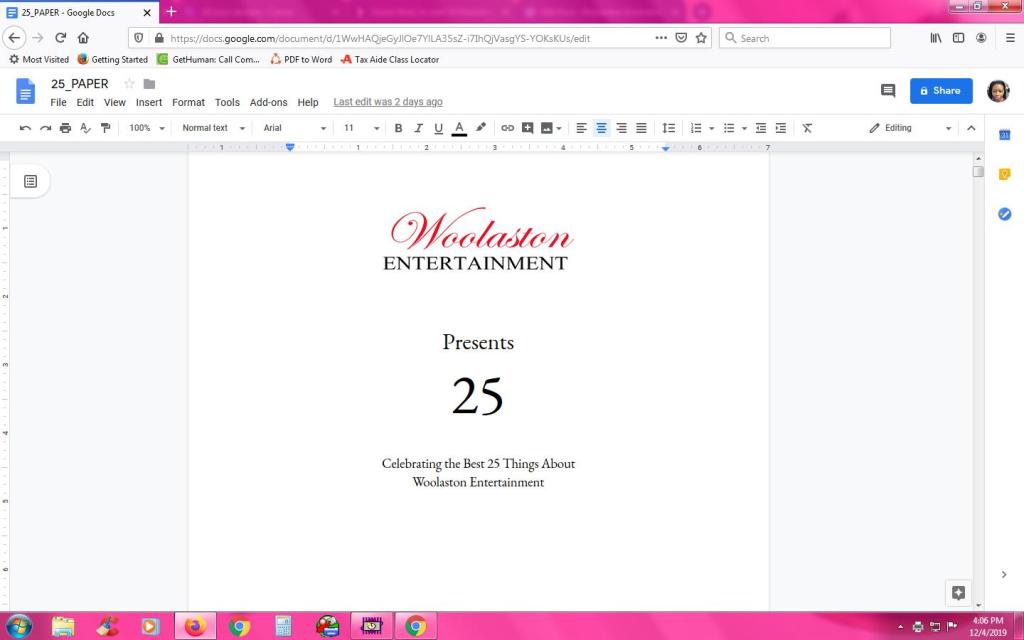Star the 25_PAPER document
The image size is (1024, 640).
(129, 84)
